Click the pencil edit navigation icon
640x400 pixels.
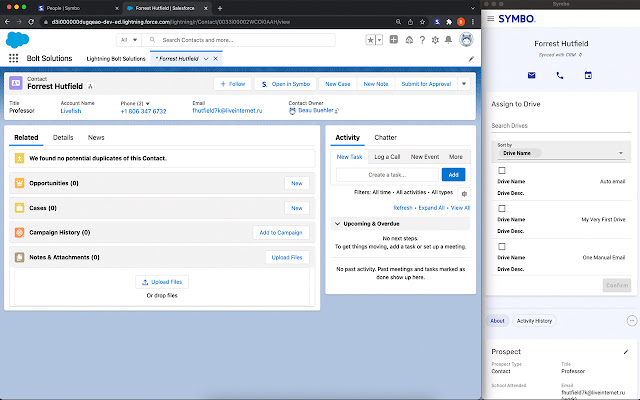click(x=471, y=59)
